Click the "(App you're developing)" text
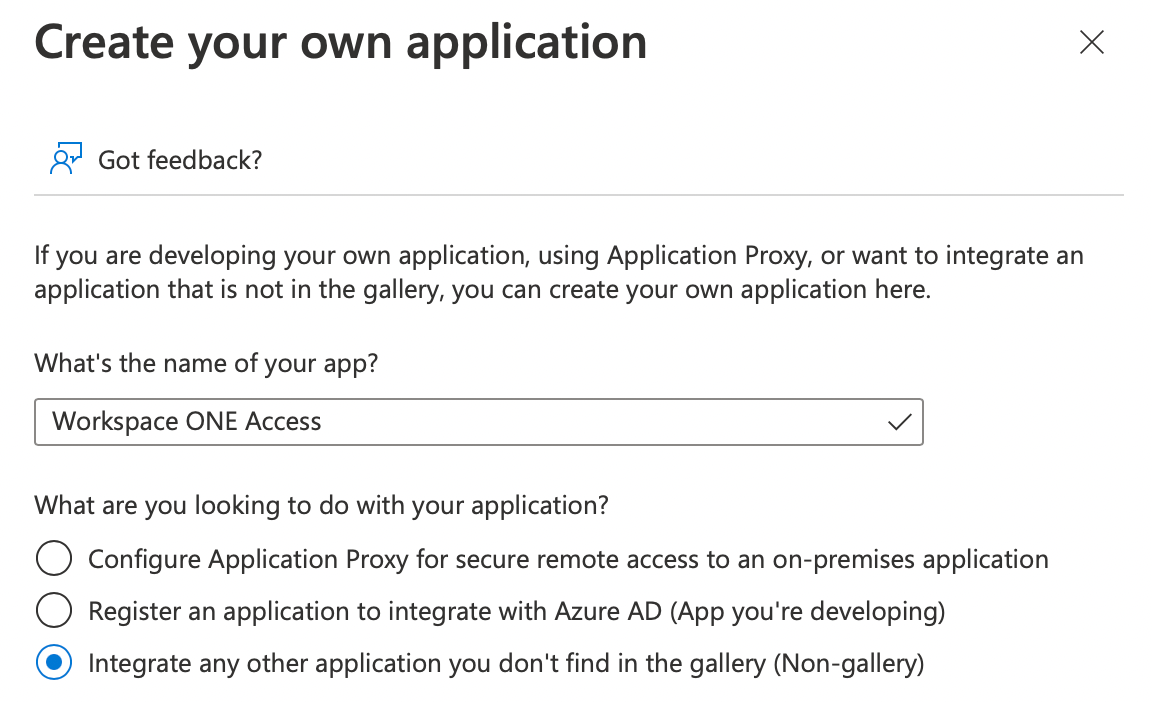Viewport: 1152px width, 702px height. point(807,611)
